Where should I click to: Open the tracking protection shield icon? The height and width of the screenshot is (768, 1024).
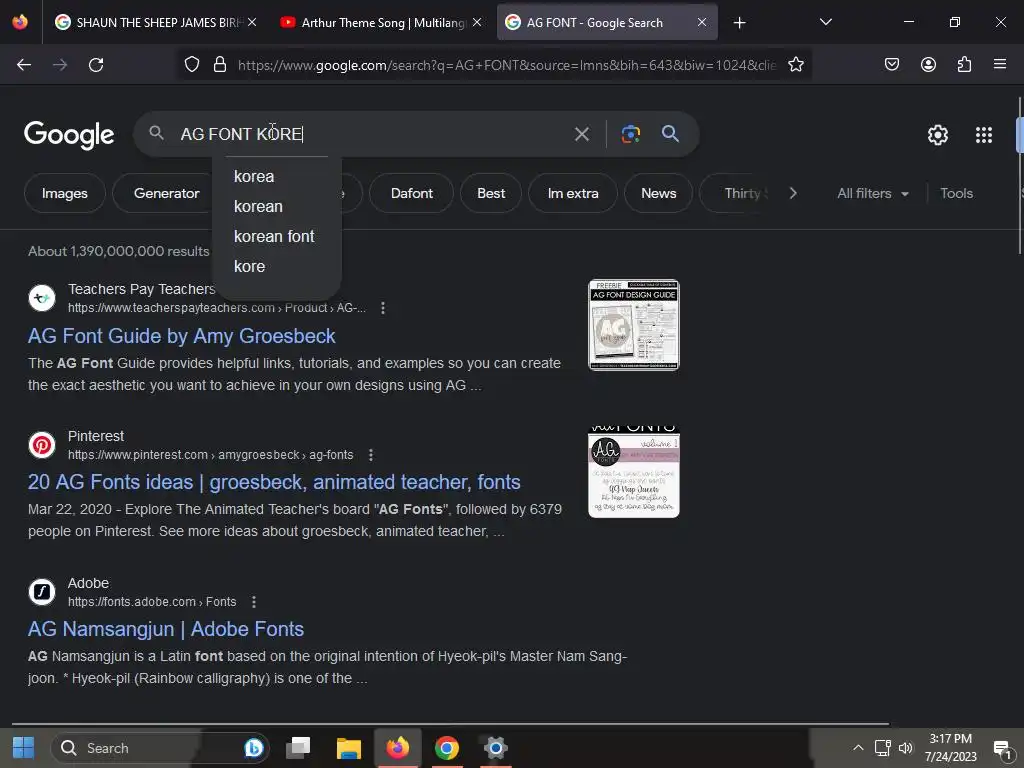(191, 65)
